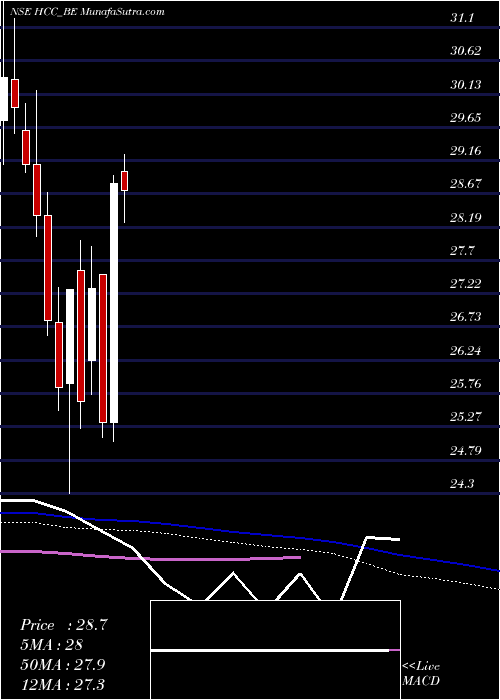Click the 12MA : 27.3 readout
The width and height of the screenshot is (500, 700).
(x=62, y=684)
